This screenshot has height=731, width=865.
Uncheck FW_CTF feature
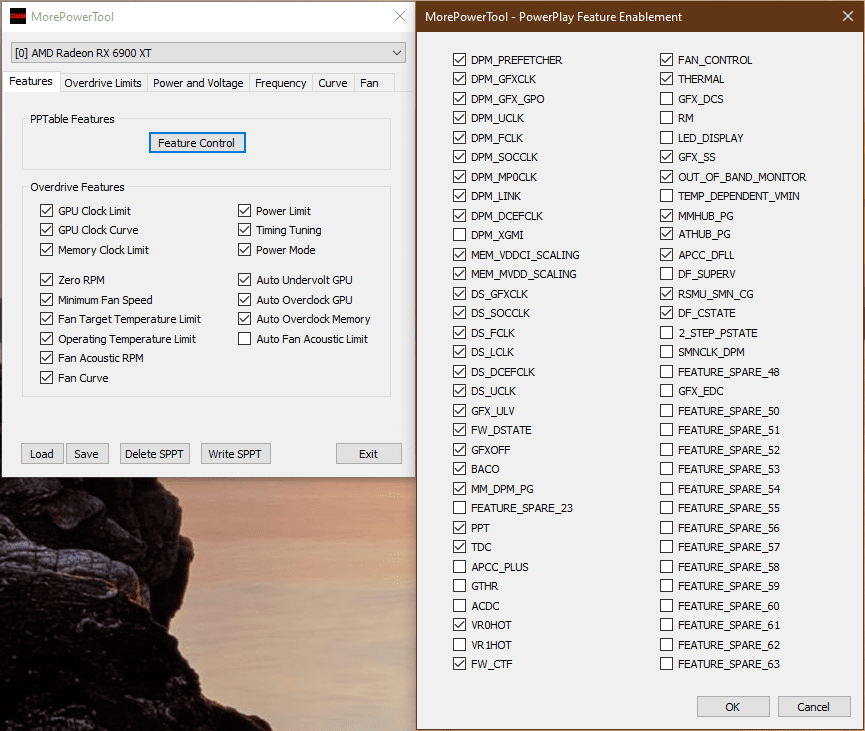click(459, 664)
